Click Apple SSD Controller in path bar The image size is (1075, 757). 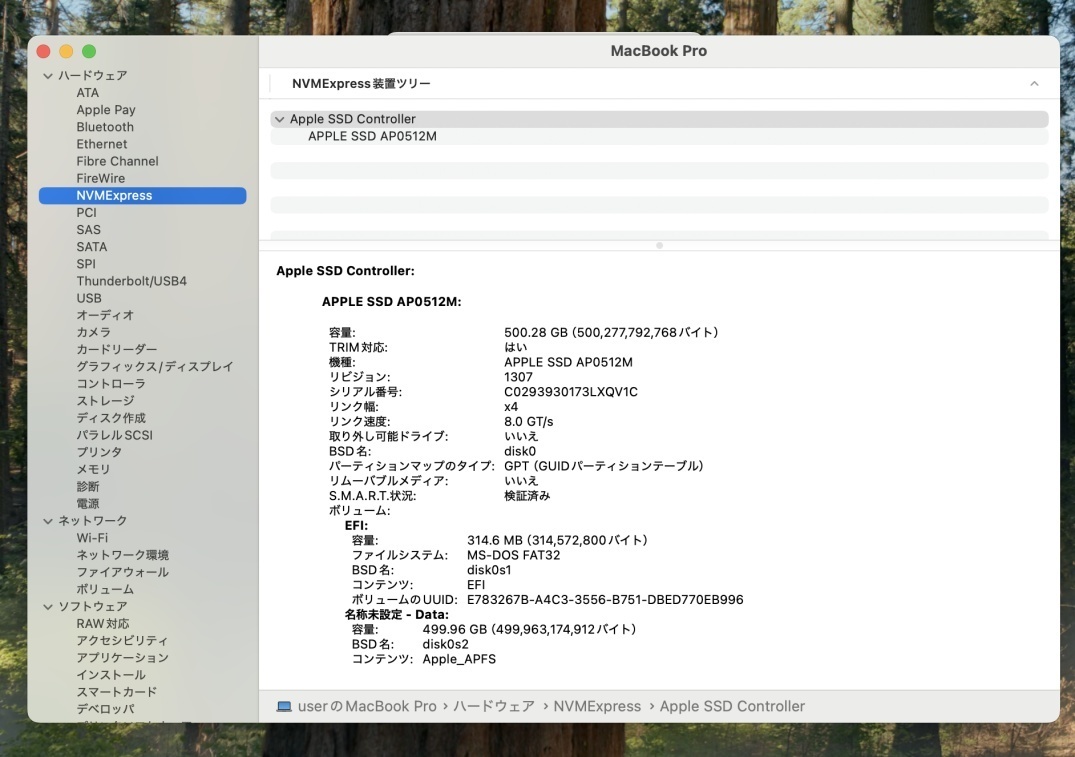[732, 707]
